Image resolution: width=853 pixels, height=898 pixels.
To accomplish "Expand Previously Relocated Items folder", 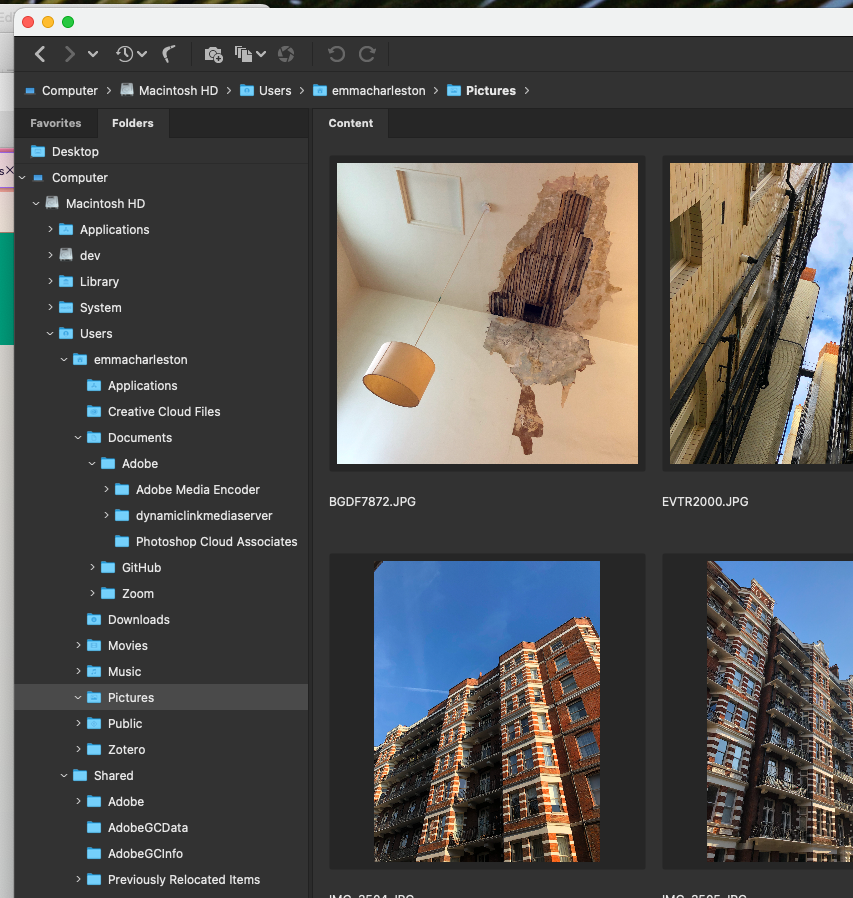I will click(78, 879).
